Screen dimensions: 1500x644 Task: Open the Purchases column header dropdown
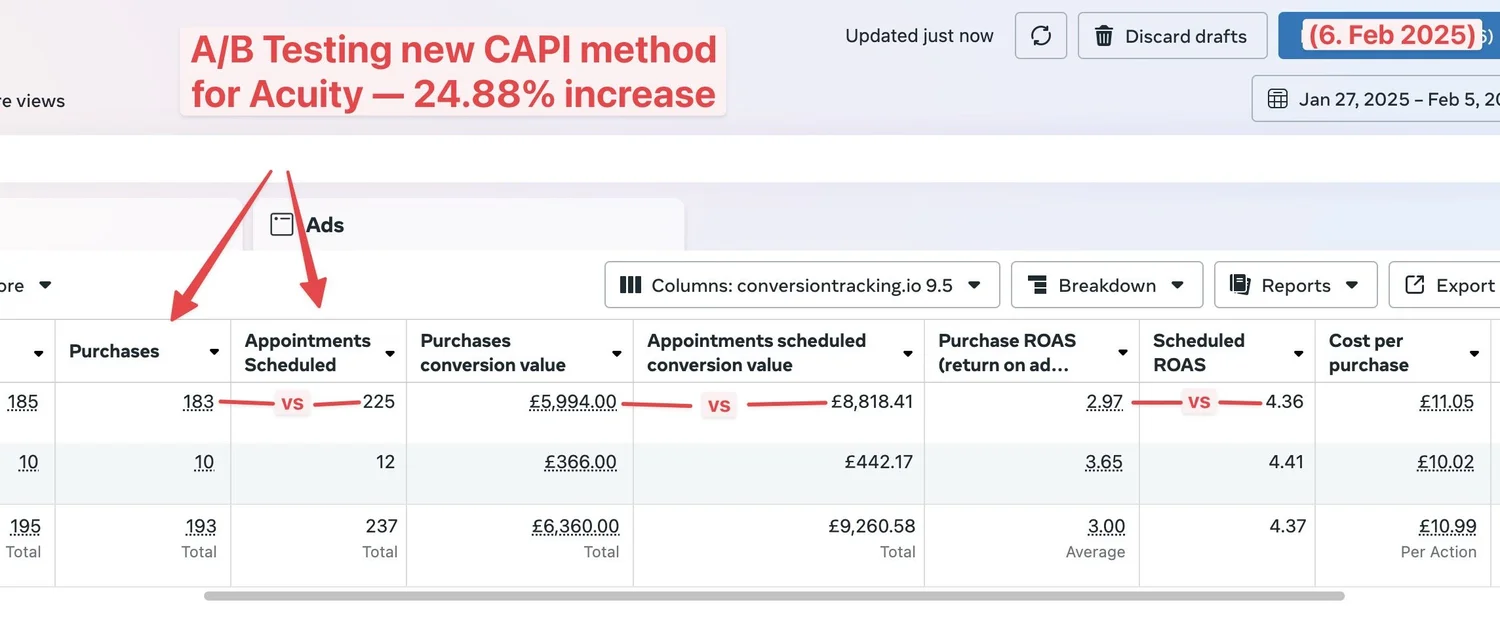coord(213,351)
